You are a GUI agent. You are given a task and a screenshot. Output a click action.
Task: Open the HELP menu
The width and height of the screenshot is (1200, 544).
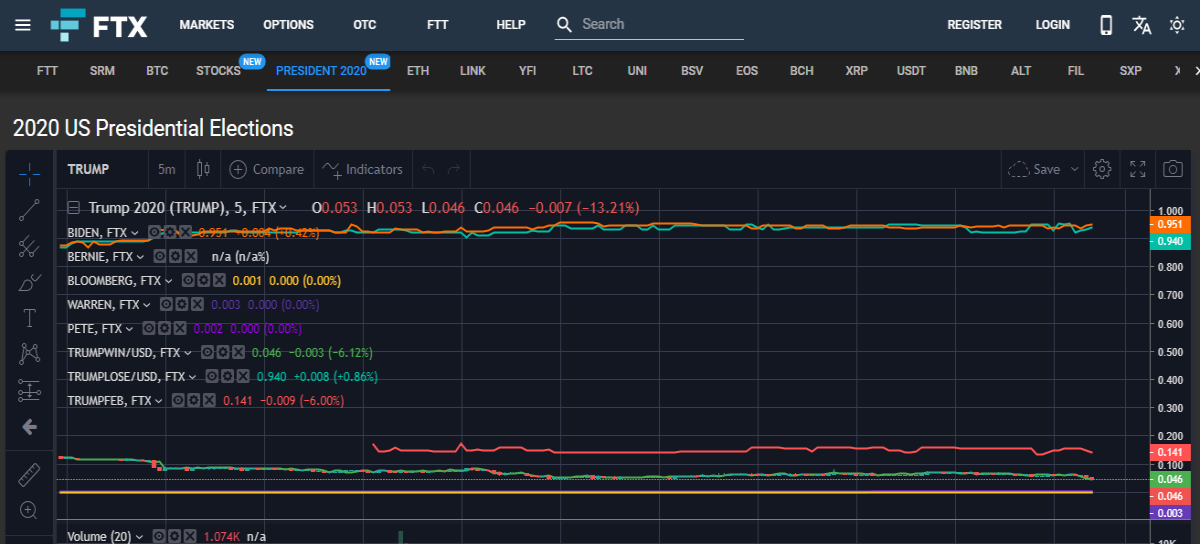(x=511, y=25)
